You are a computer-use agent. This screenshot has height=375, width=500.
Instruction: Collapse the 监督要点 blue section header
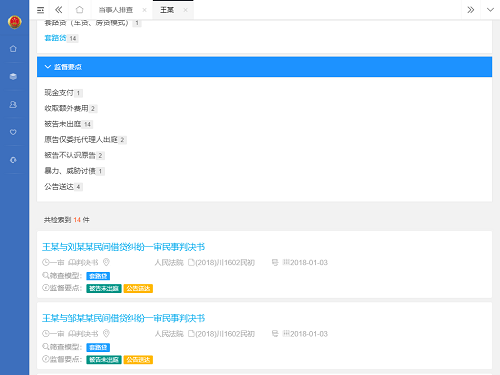coord(264,67)
